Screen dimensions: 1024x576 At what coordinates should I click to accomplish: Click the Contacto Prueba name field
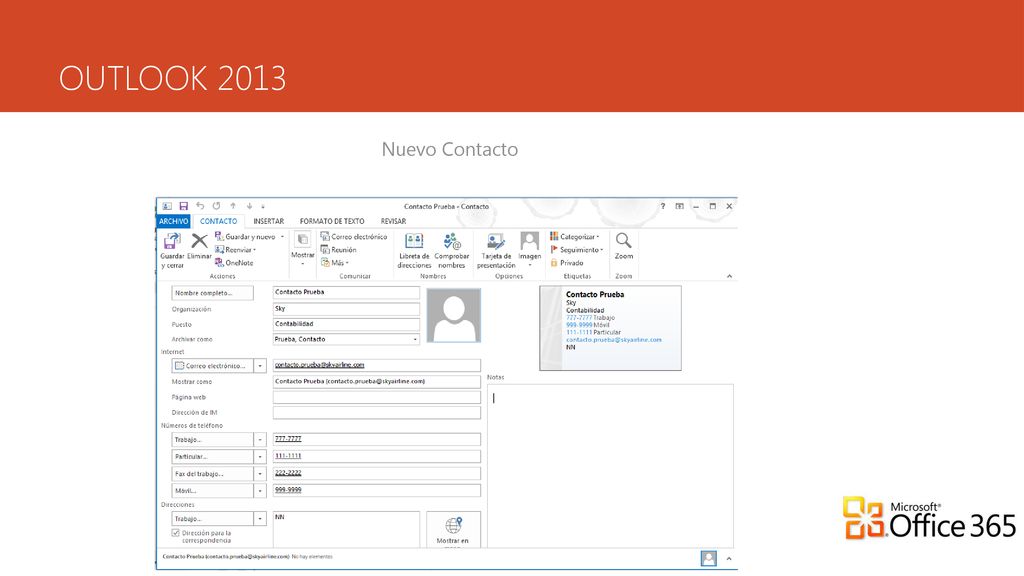point(346,292)
